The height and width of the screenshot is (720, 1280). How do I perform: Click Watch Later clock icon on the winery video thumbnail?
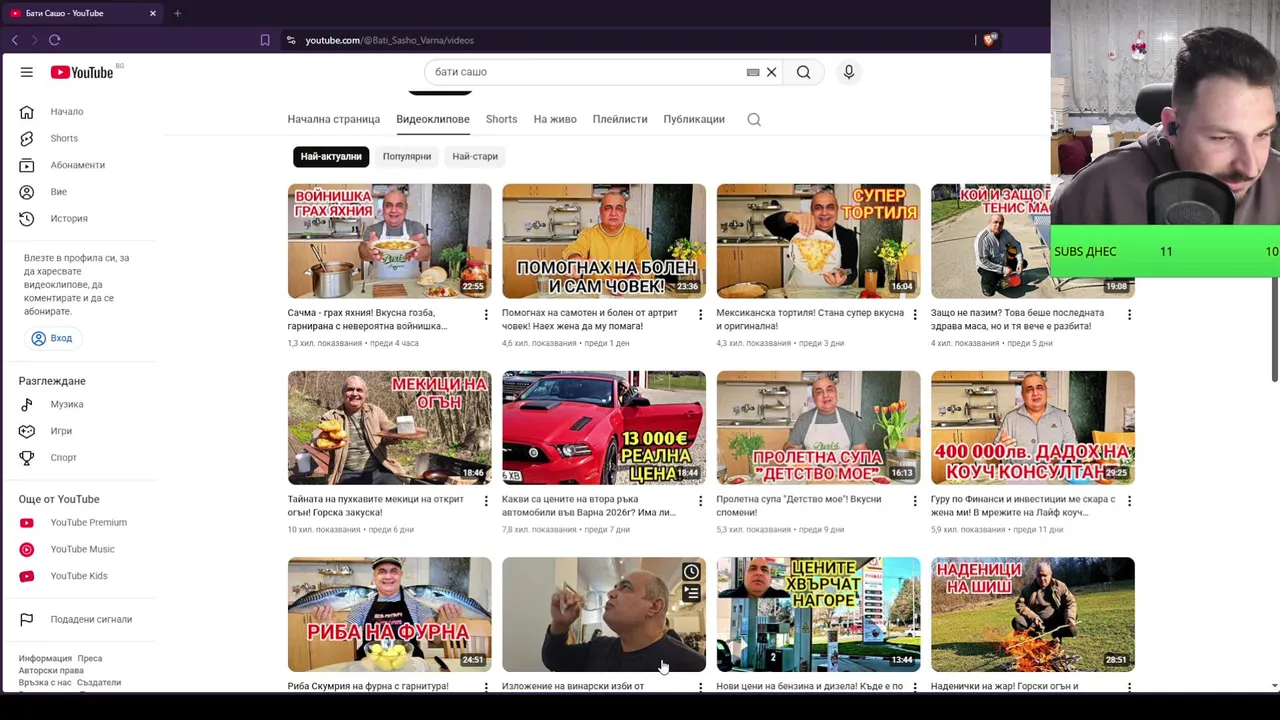click(691, 572)
